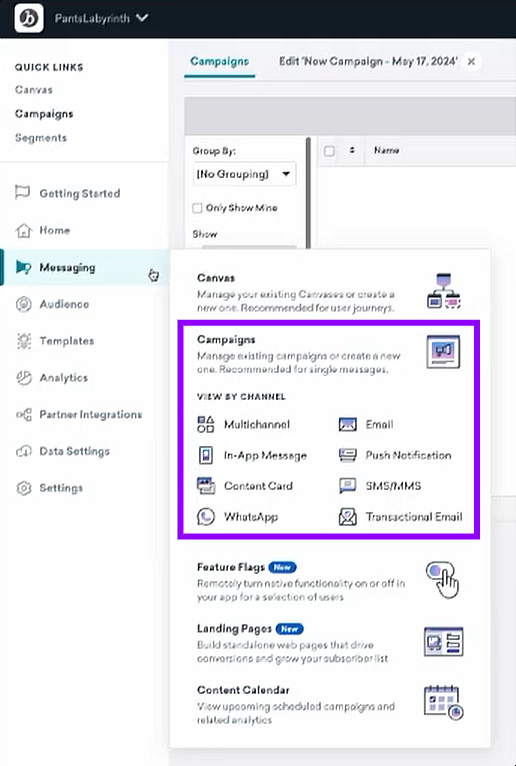Select the Multichannel channel icon

pos(206,424)
